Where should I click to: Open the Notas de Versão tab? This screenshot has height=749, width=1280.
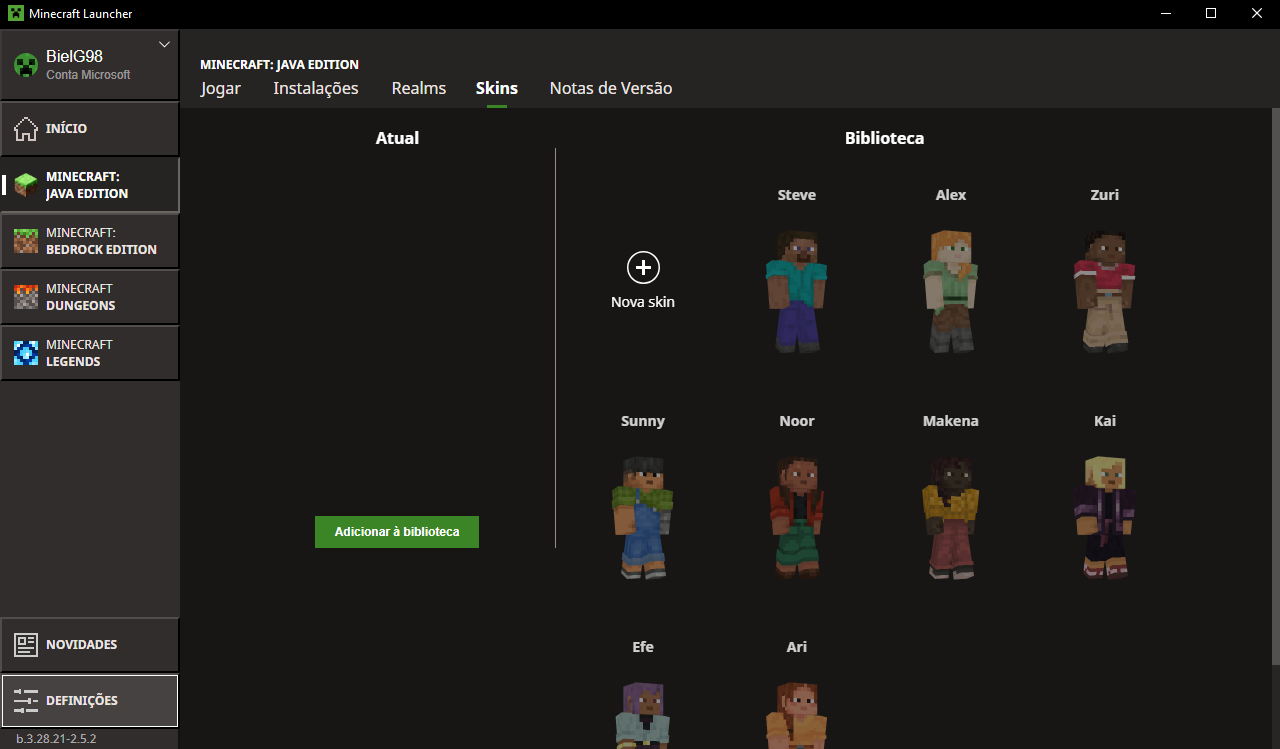610,88
